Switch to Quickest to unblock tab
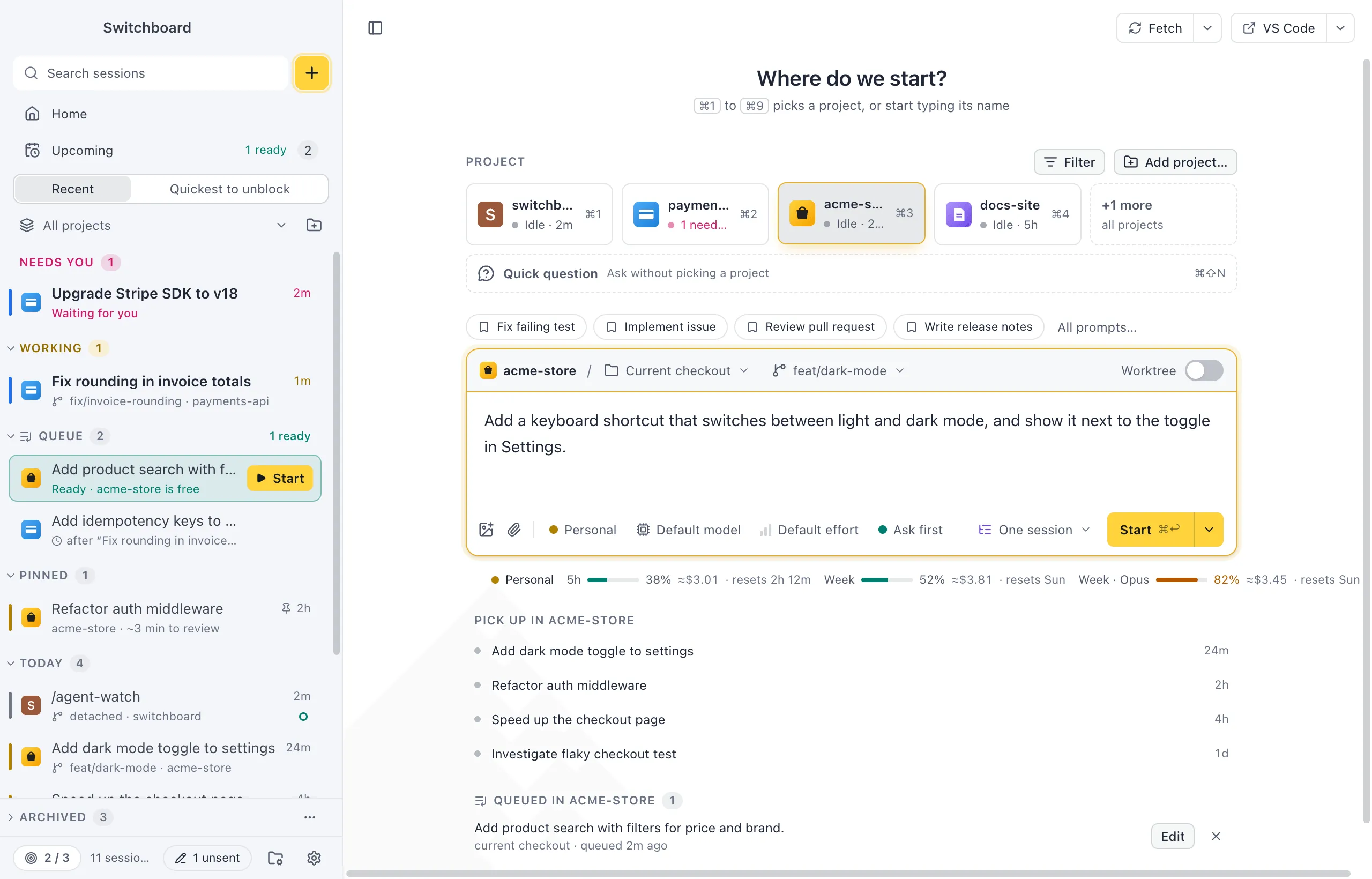Screen dimensions: 1372x879 pos(229,189)
